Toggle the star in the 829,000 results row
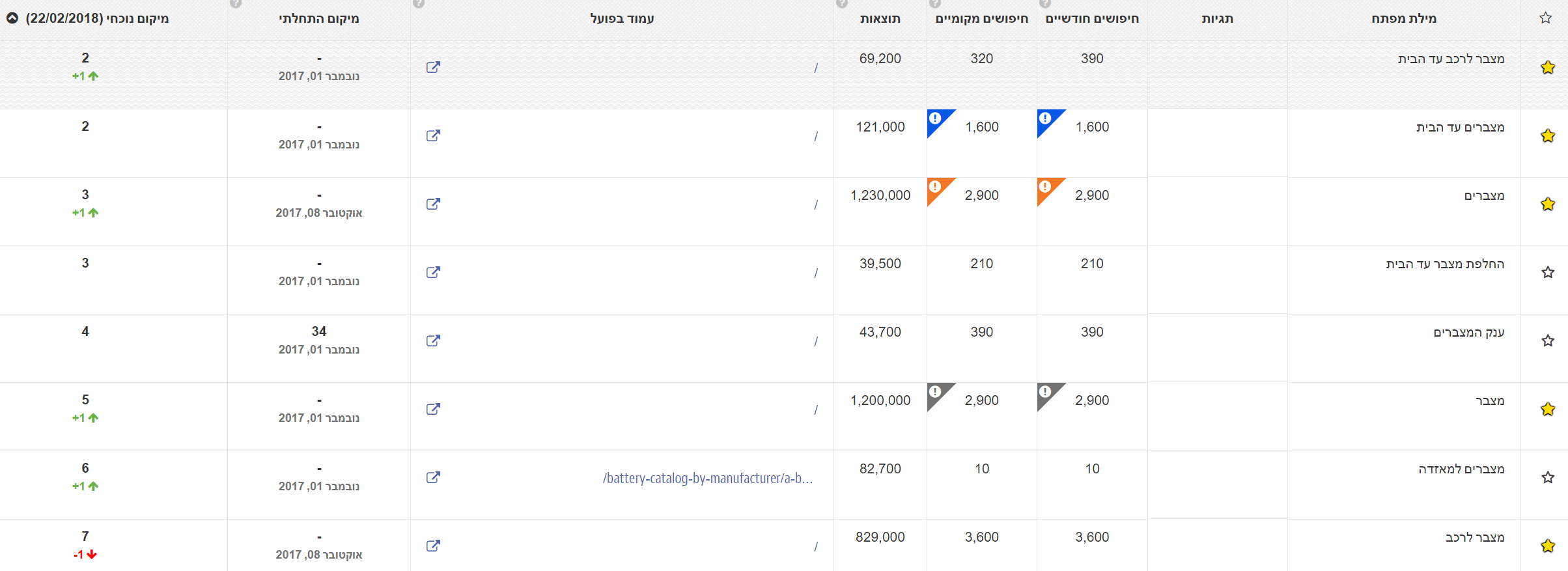The height and width of the screenshot is (571, 1568). pos(1548,546)
